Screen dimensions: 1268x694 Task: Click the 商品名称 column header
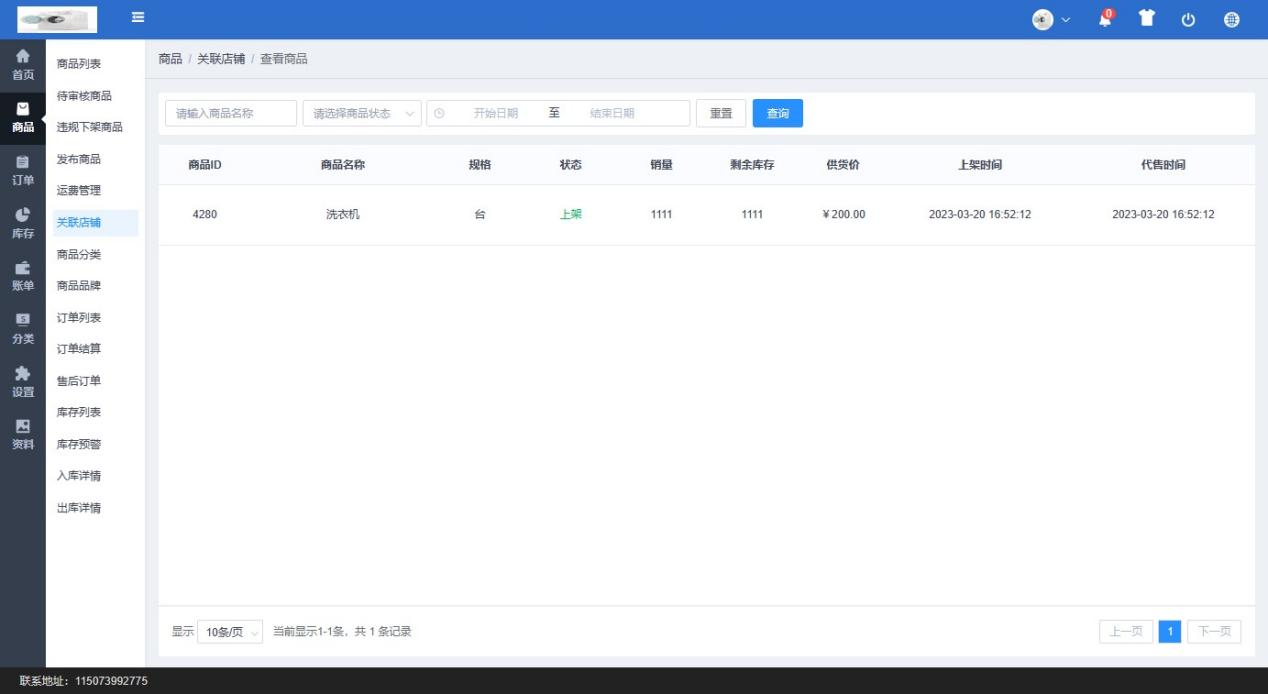tap(343, 165)
